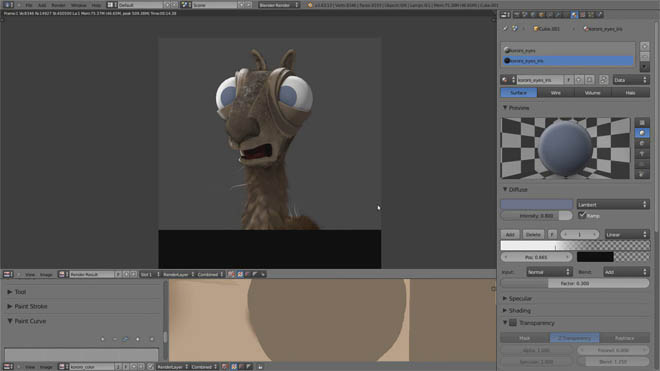Browse images next to kororo_color field
Screen dimensions: 660x371
[x=64, y=367]
